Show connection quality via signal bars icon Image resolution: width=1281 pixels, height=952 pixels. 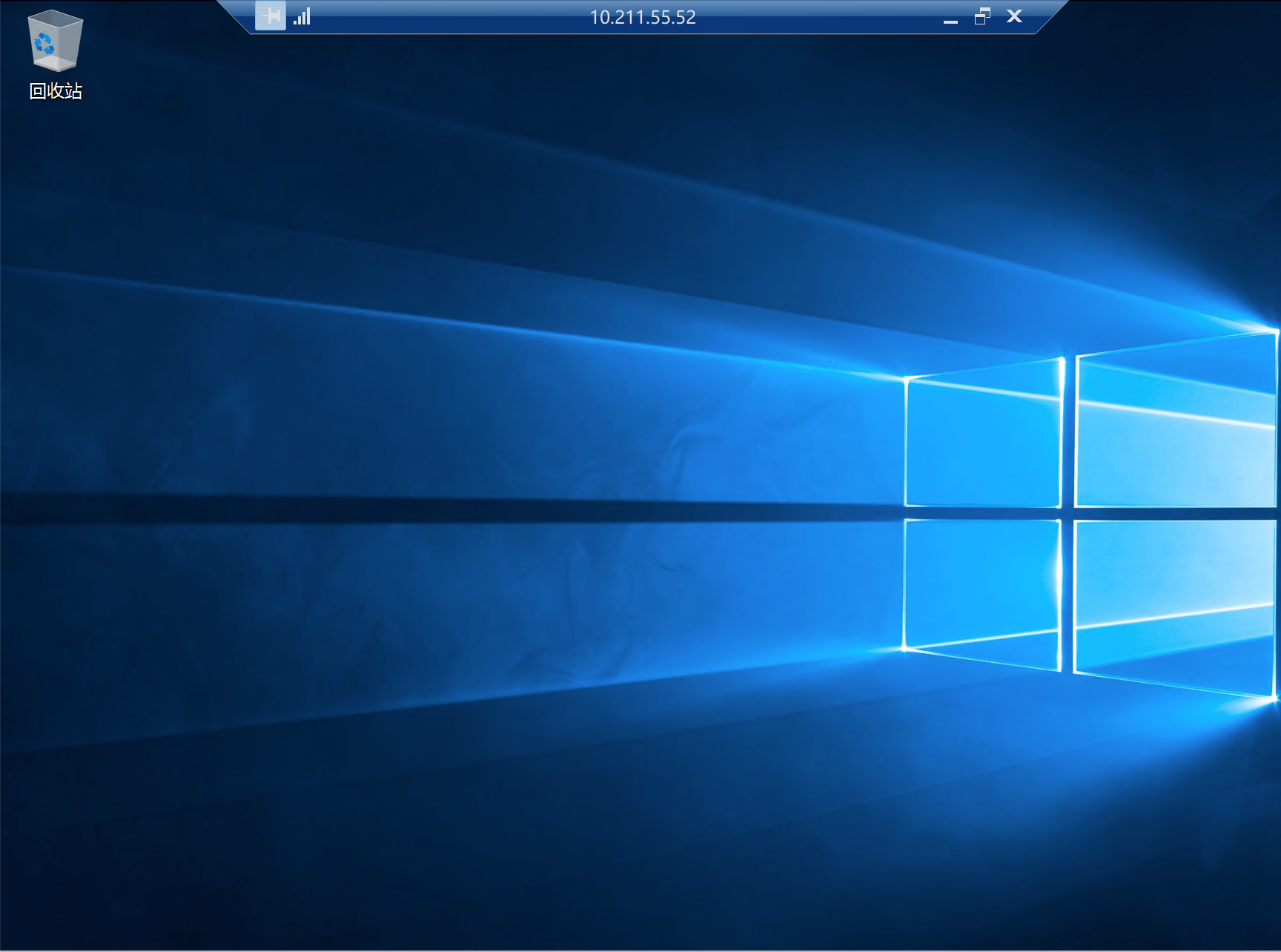click(302, 16)
